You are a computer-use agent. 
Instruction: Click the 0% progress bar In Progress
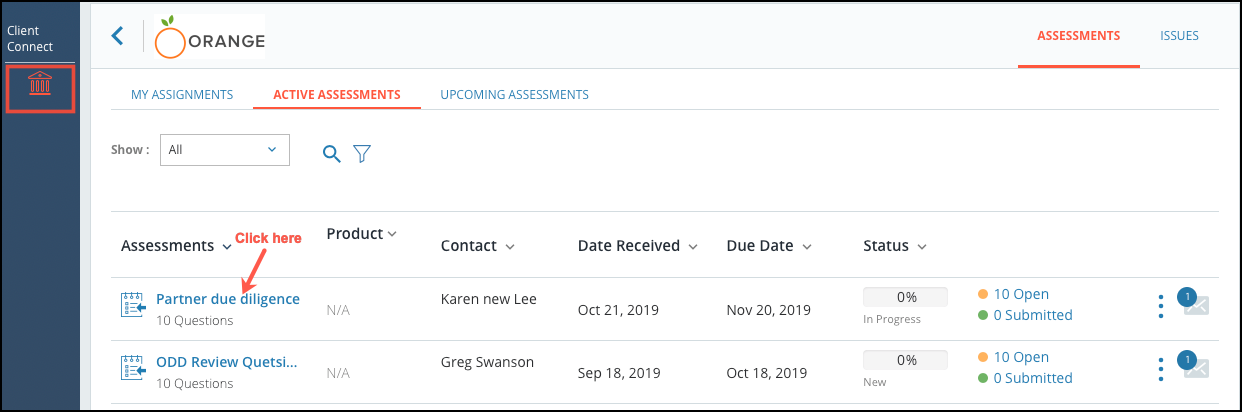pos(906,297)
